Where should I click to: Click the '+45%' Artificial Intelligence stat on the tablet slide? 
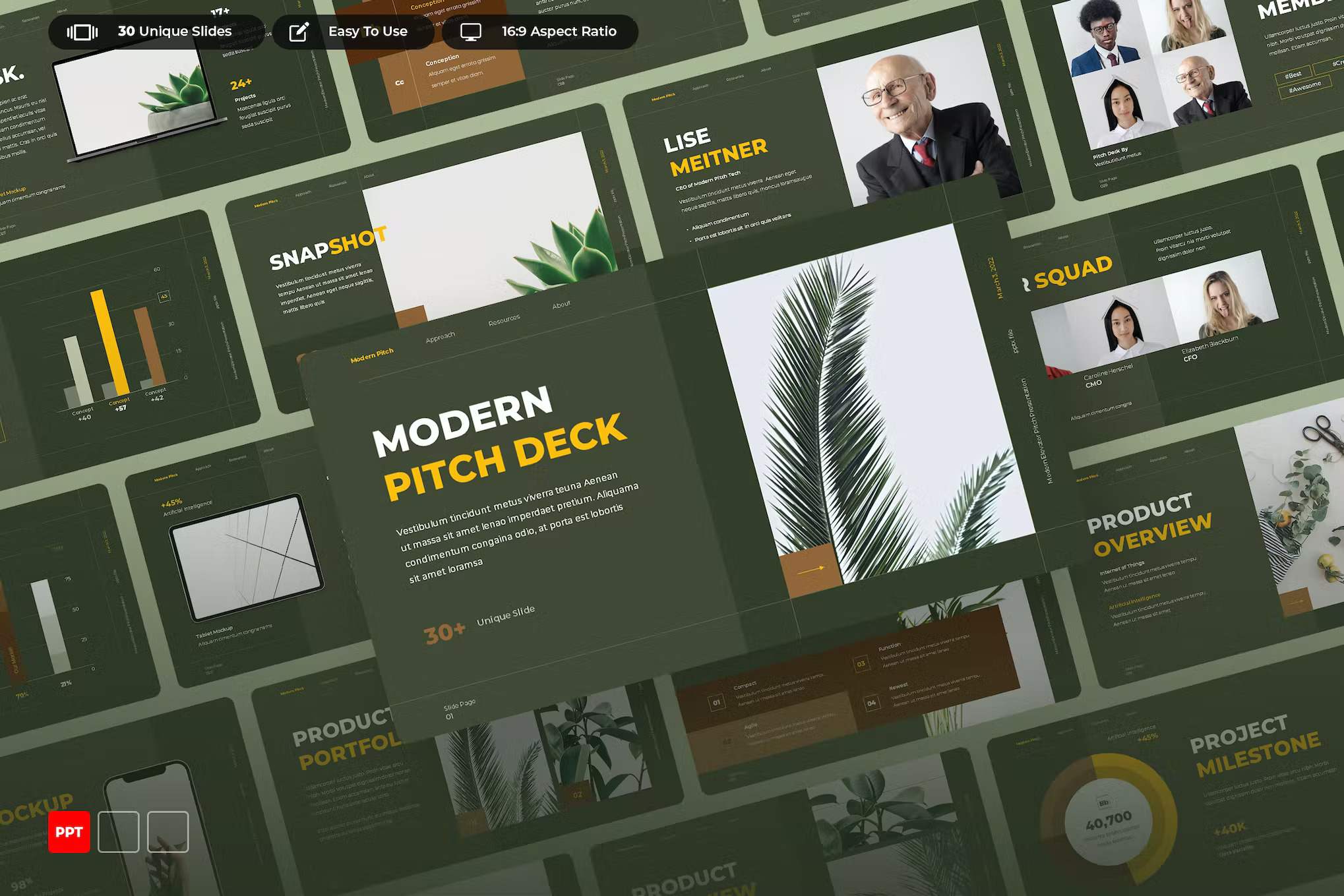coord(171,503)
